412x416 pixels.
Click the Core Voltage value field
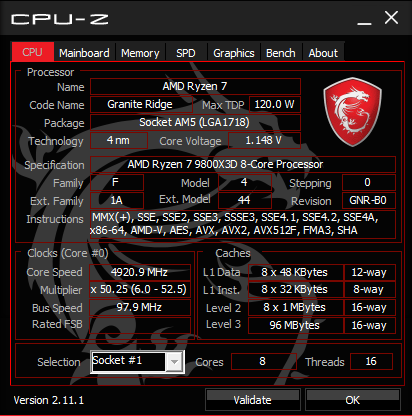tap(264, 140)
